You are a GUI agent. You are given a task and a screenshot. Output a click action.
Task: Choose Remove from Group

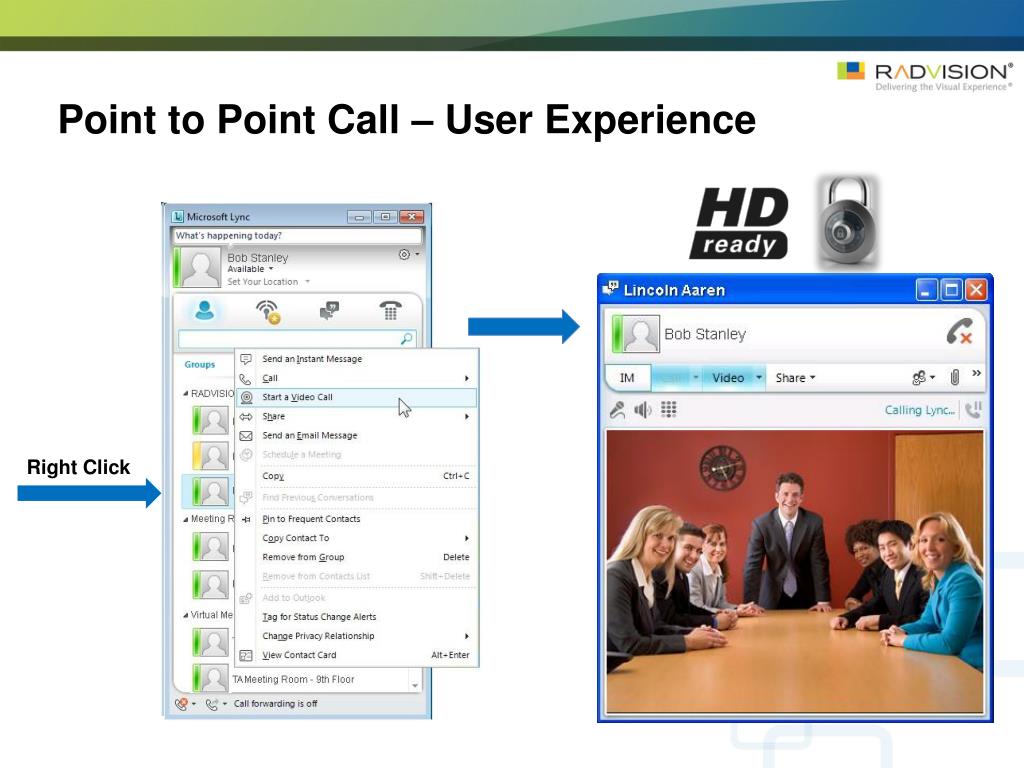pos(357,557)
